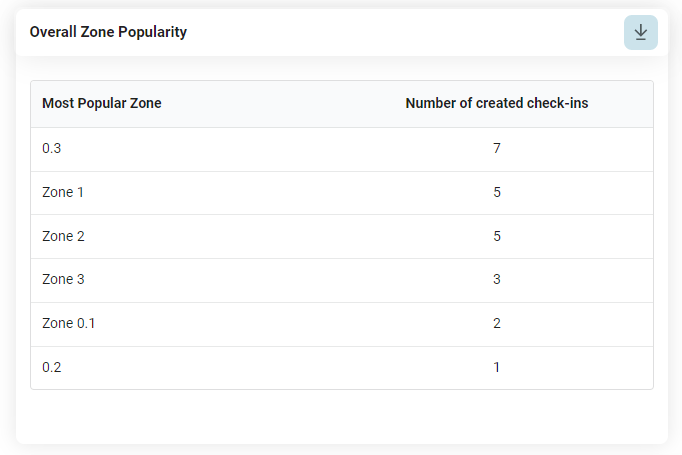Screen dimensions: 682x455
Task: Click check-in count 5 for Zone 1
Action: coord(497,192)
